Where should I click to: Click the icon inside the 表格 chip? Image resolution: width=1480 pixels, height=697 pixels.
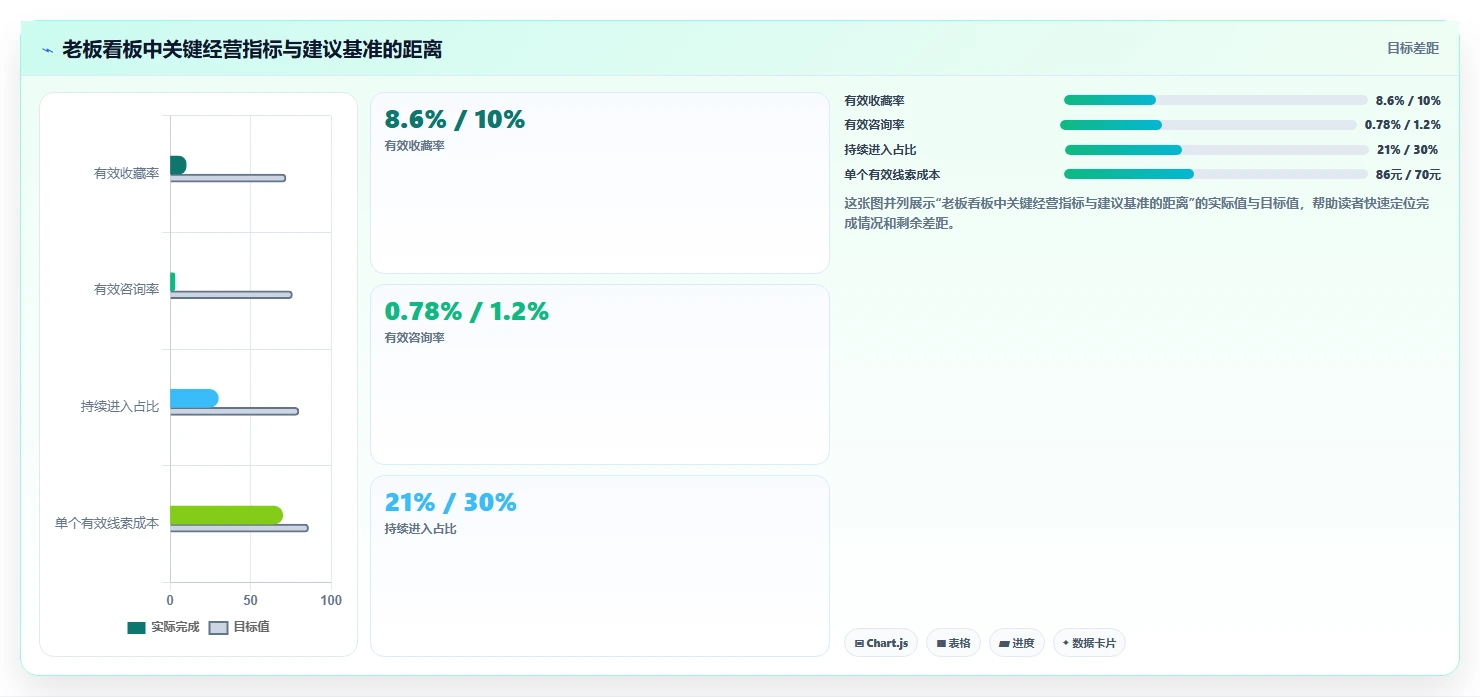(x=941, y=644)
